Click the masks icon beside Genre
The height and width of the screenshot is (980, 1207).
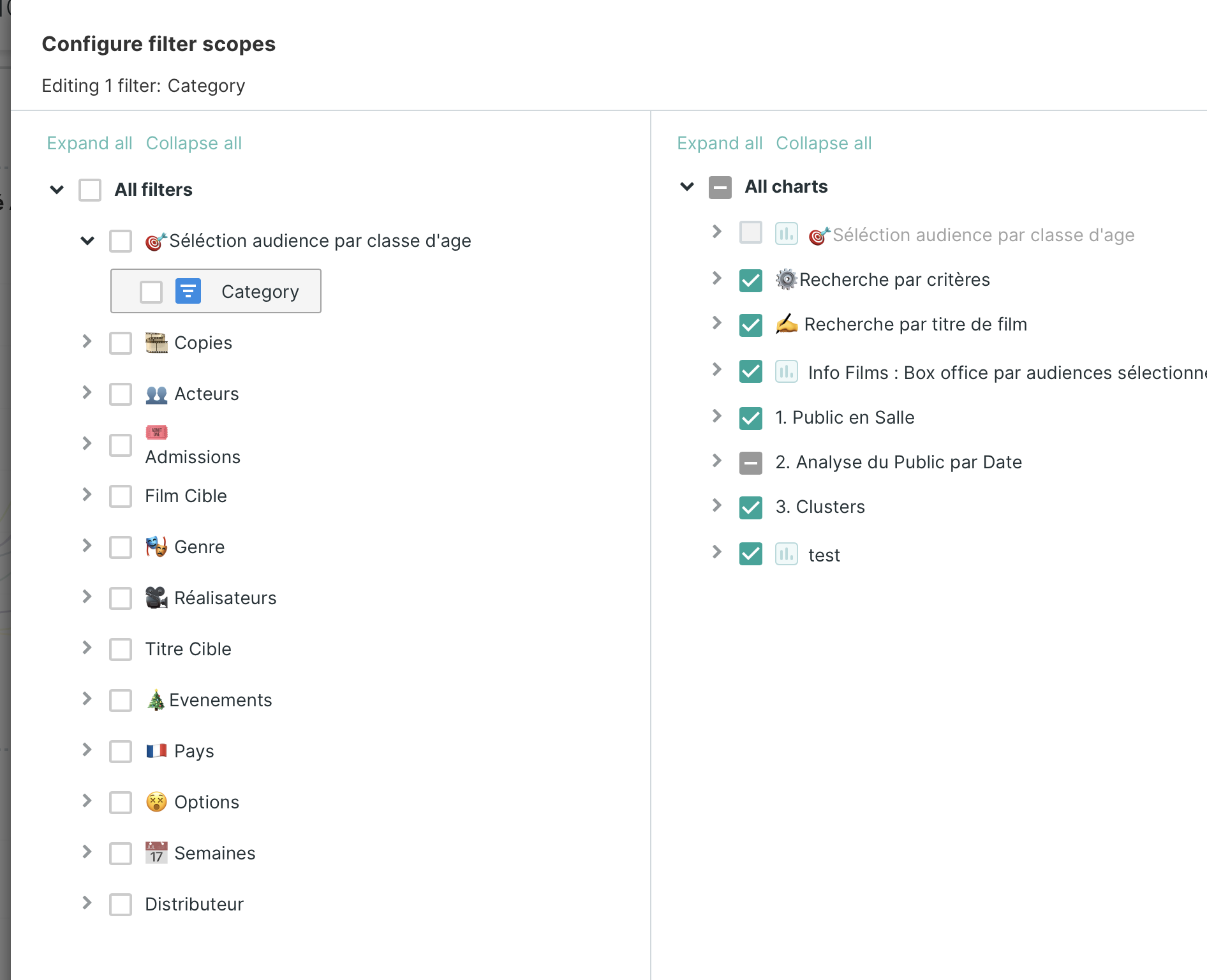coord(155,546)
